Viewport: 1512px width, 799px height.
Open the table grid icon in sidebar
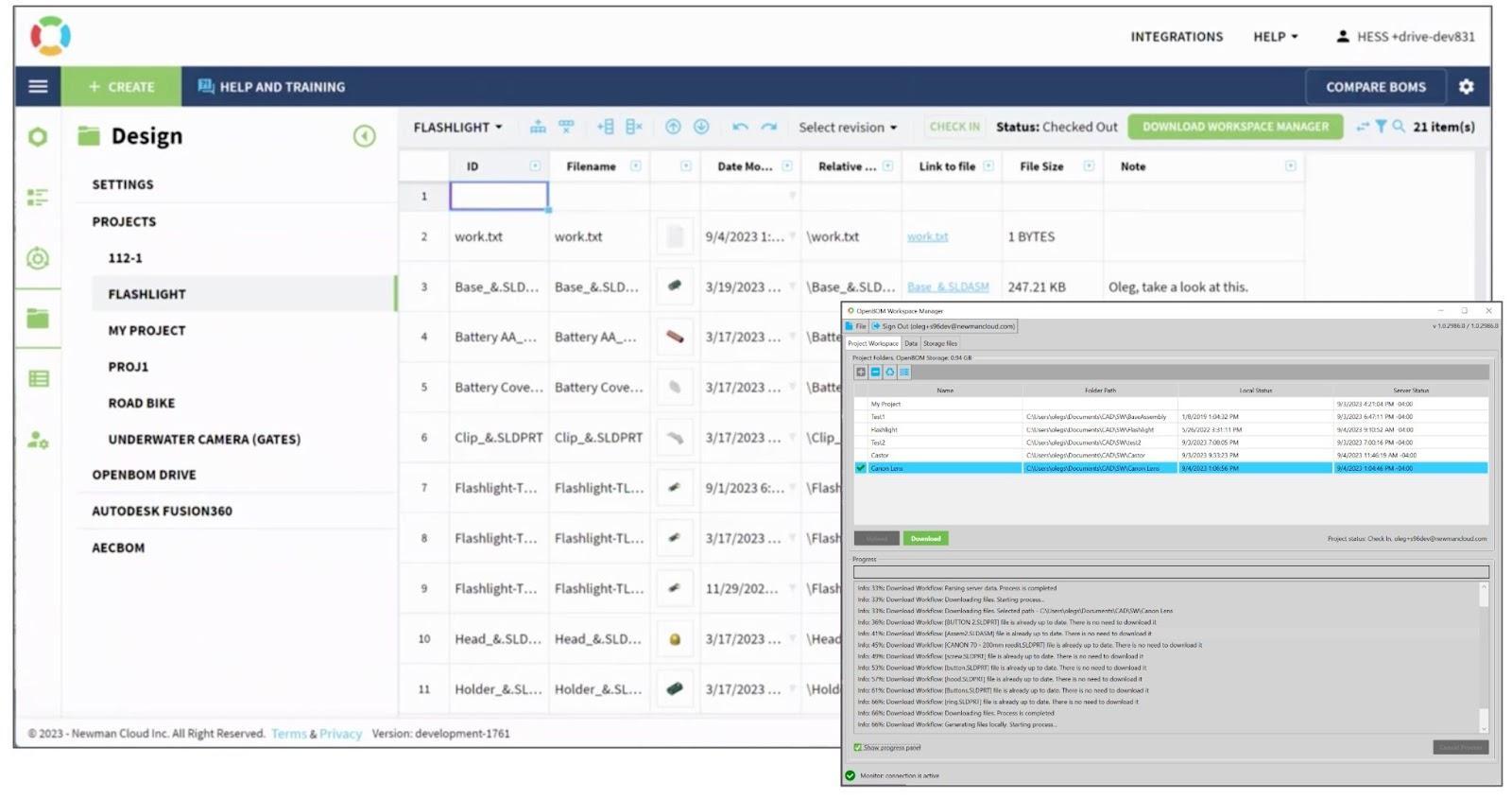pos(38,378)
